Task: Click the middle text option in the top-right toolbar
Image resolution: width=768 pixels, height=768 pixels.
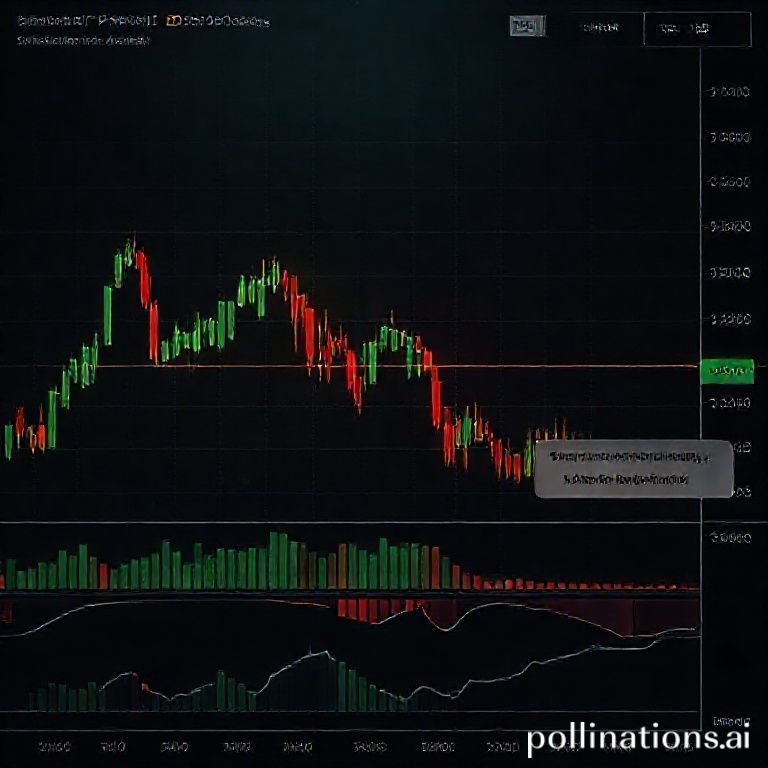Action: pos(600,29)
